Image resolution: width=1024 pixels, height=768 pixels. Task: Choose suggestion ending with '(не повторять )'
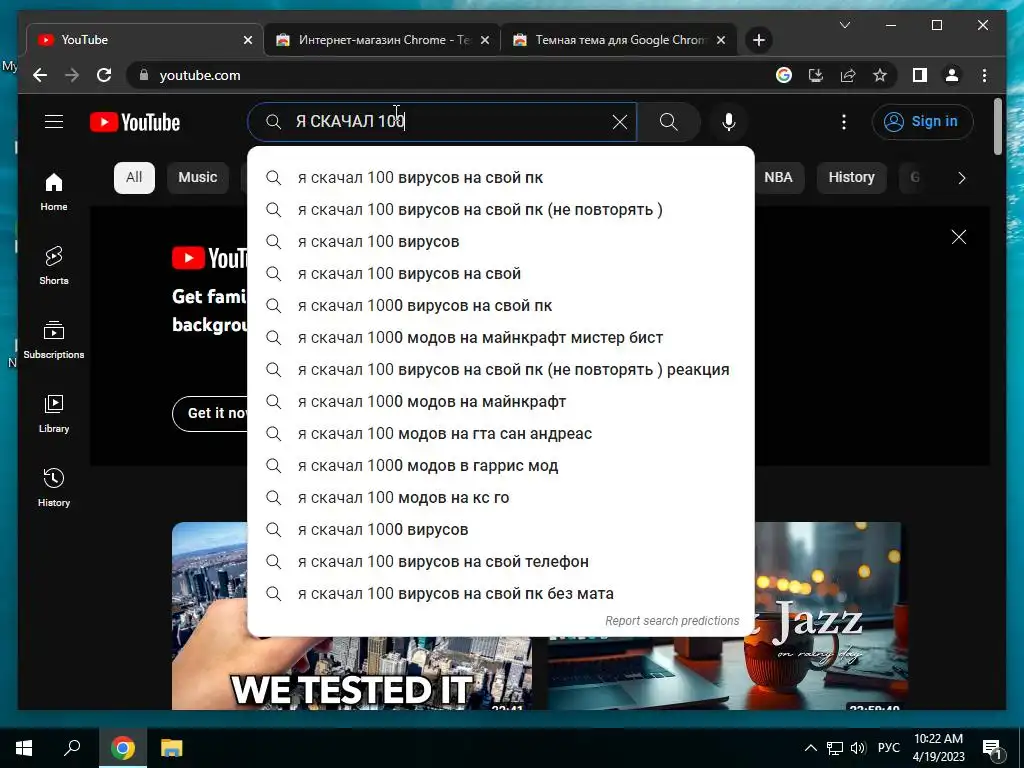(x=501, y=210)
